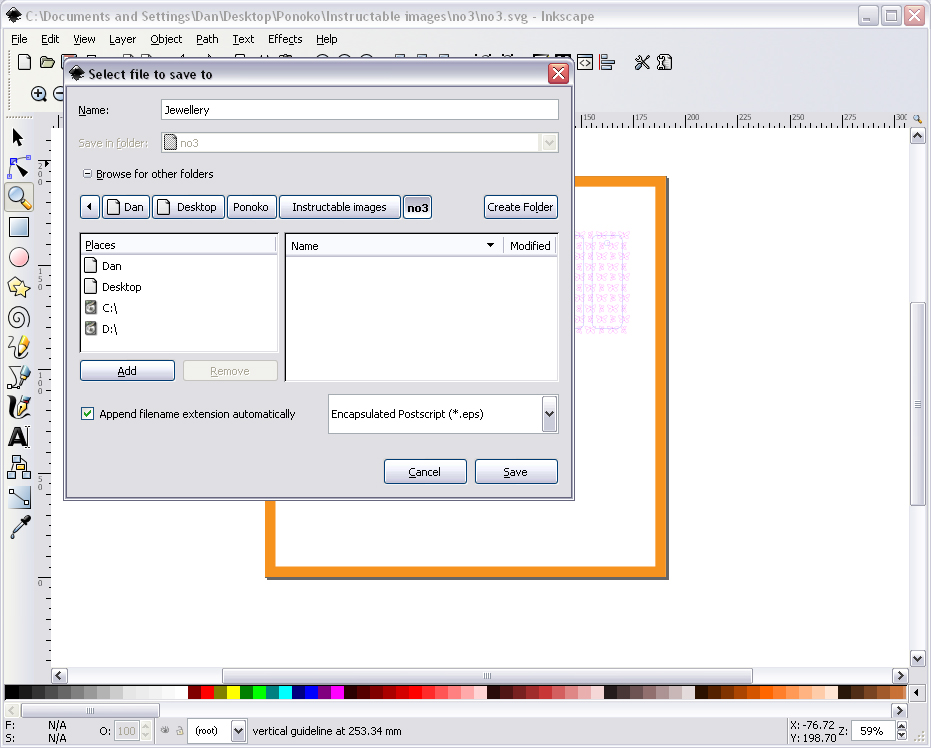Click the Create Folder button
Image resolution: width=931 pixels, height=748 pixels.
pos(520,207)
